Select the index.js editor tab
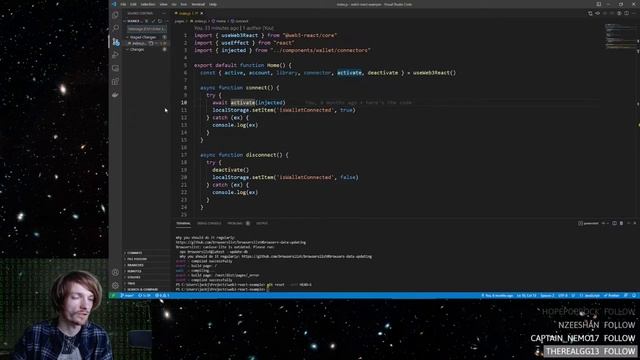Viewport: 640px width, 360px height. tap(187, 13)
